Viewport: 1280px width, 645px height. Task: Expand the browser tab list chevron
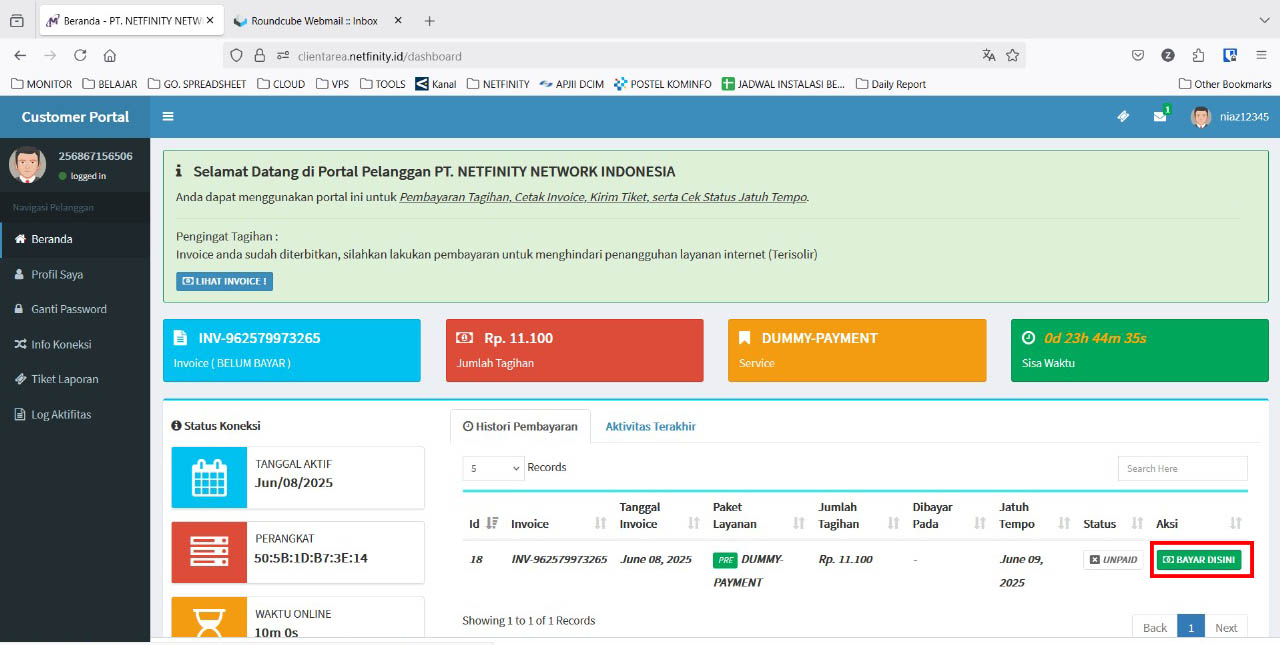point(1260,20)
